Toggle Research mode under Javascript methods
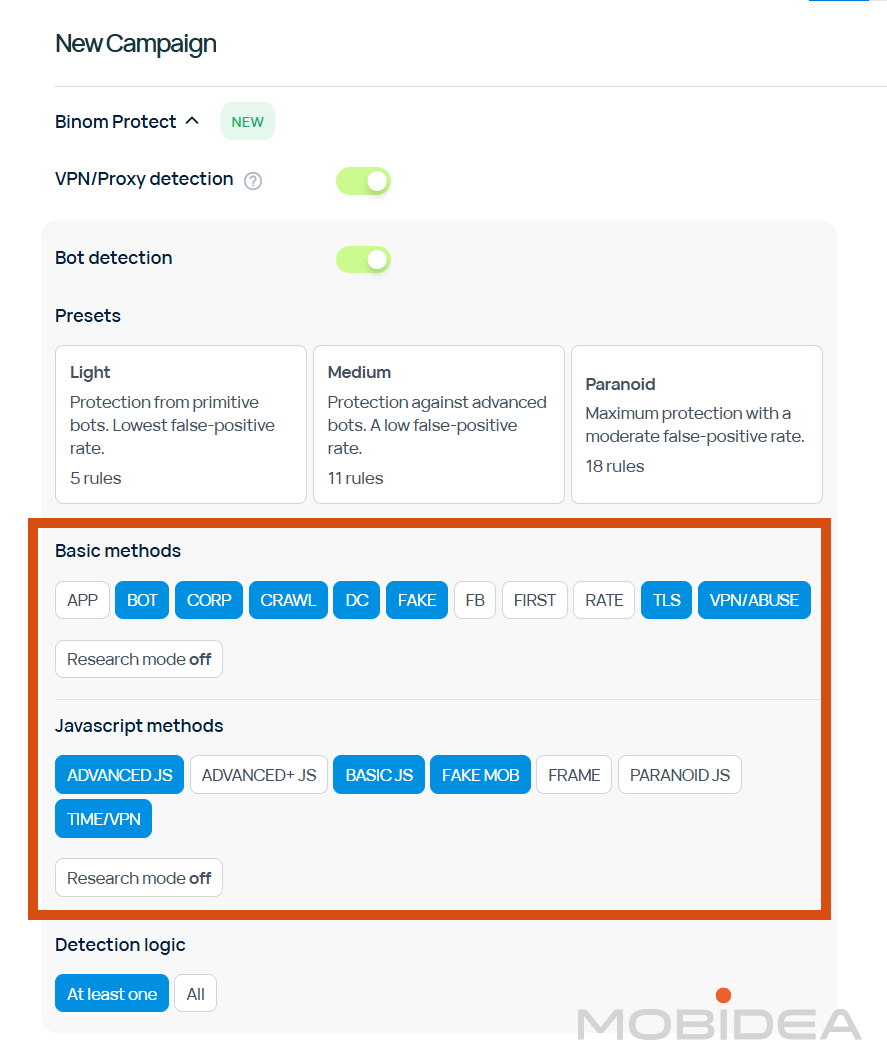The width and height of the screenshot is (887, 1062). coord(139,878)
